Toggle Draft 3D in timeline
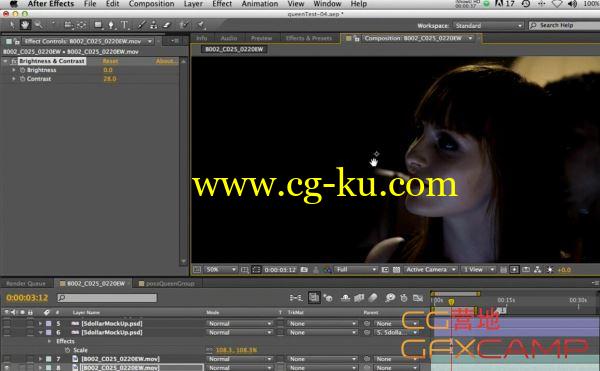The width and height of the screenshot is (600, 371). (328, 298)
